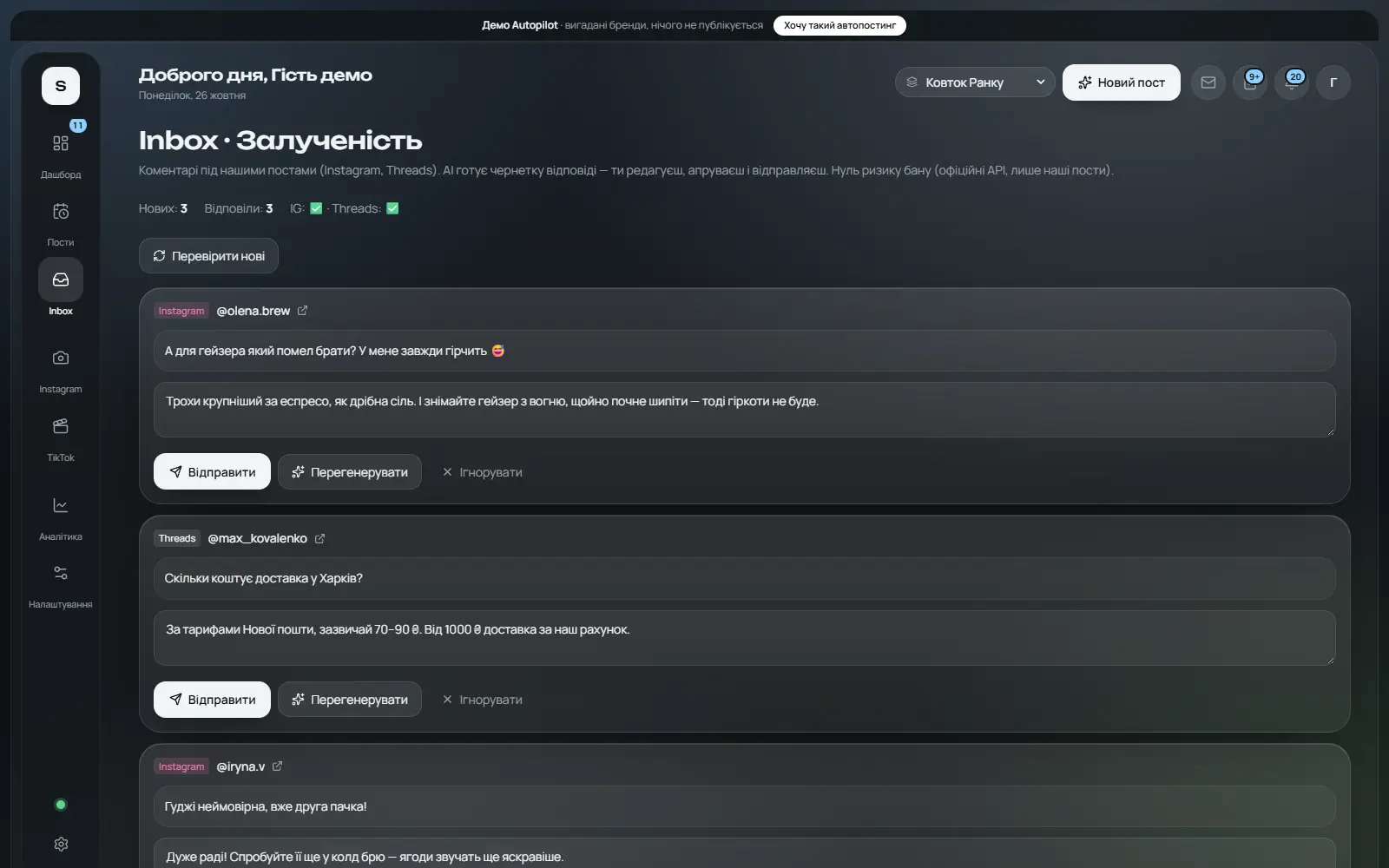1389x868 pixels.
Task: Expand the Ковток Ранку brand dropdown
Action: (975, 82)
